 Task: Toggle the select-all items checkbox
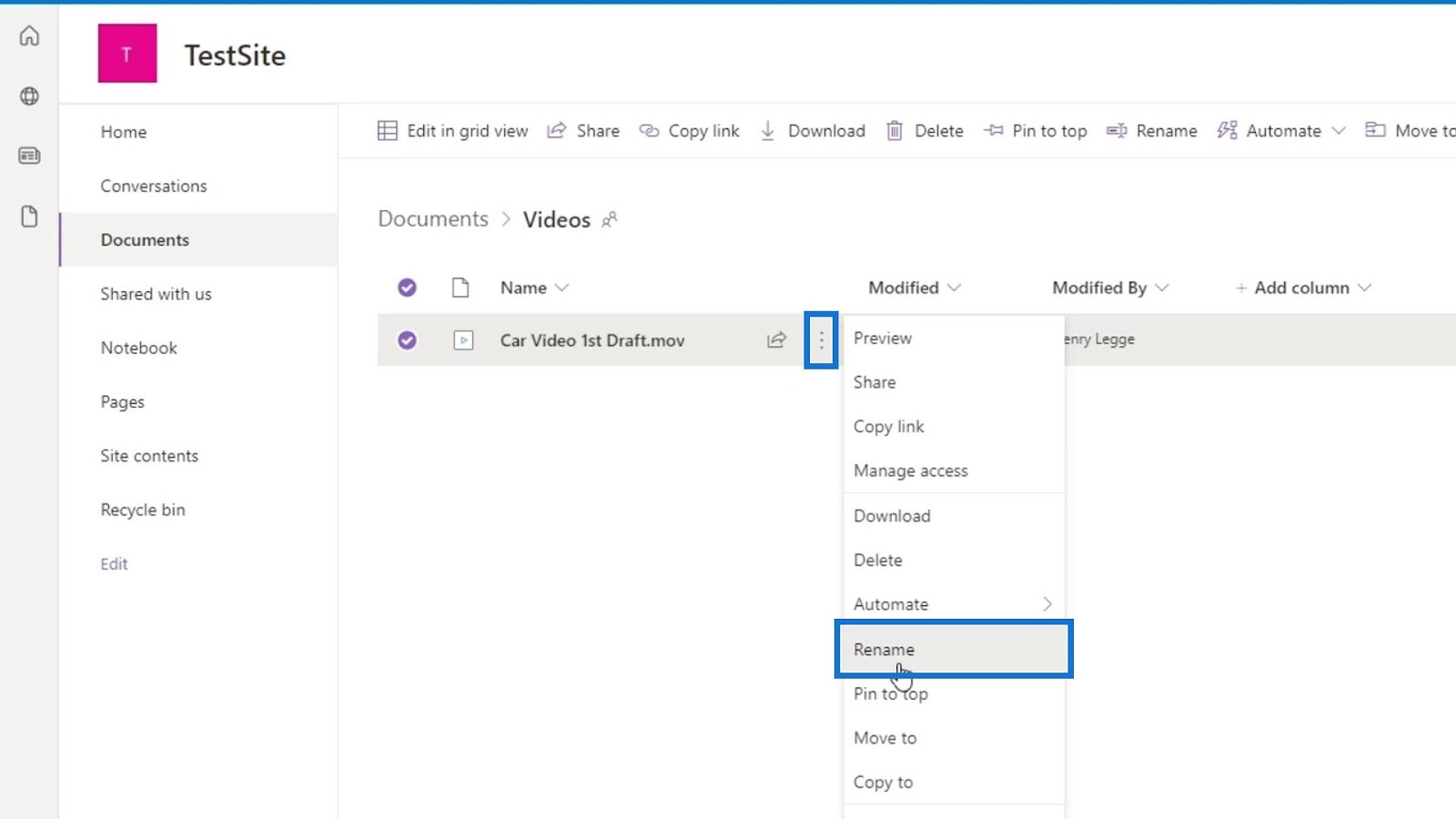click(407, 288)
